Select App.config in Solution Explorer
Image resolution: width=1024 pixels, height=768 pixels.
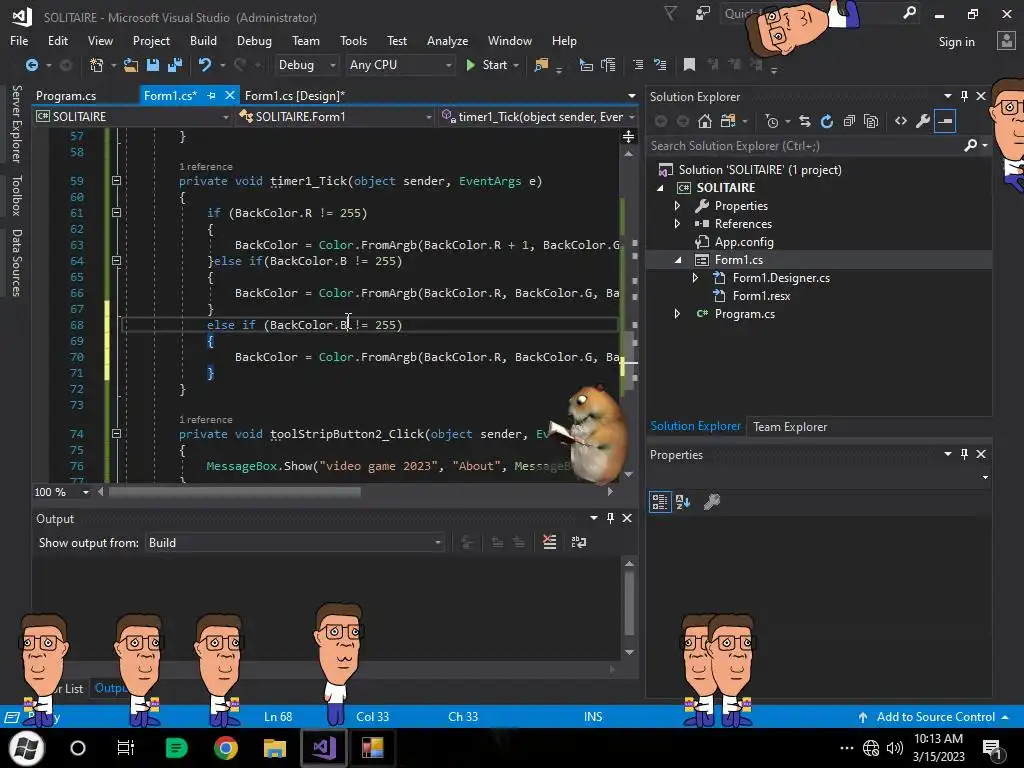pyautogui.click(x=743, y=242)
